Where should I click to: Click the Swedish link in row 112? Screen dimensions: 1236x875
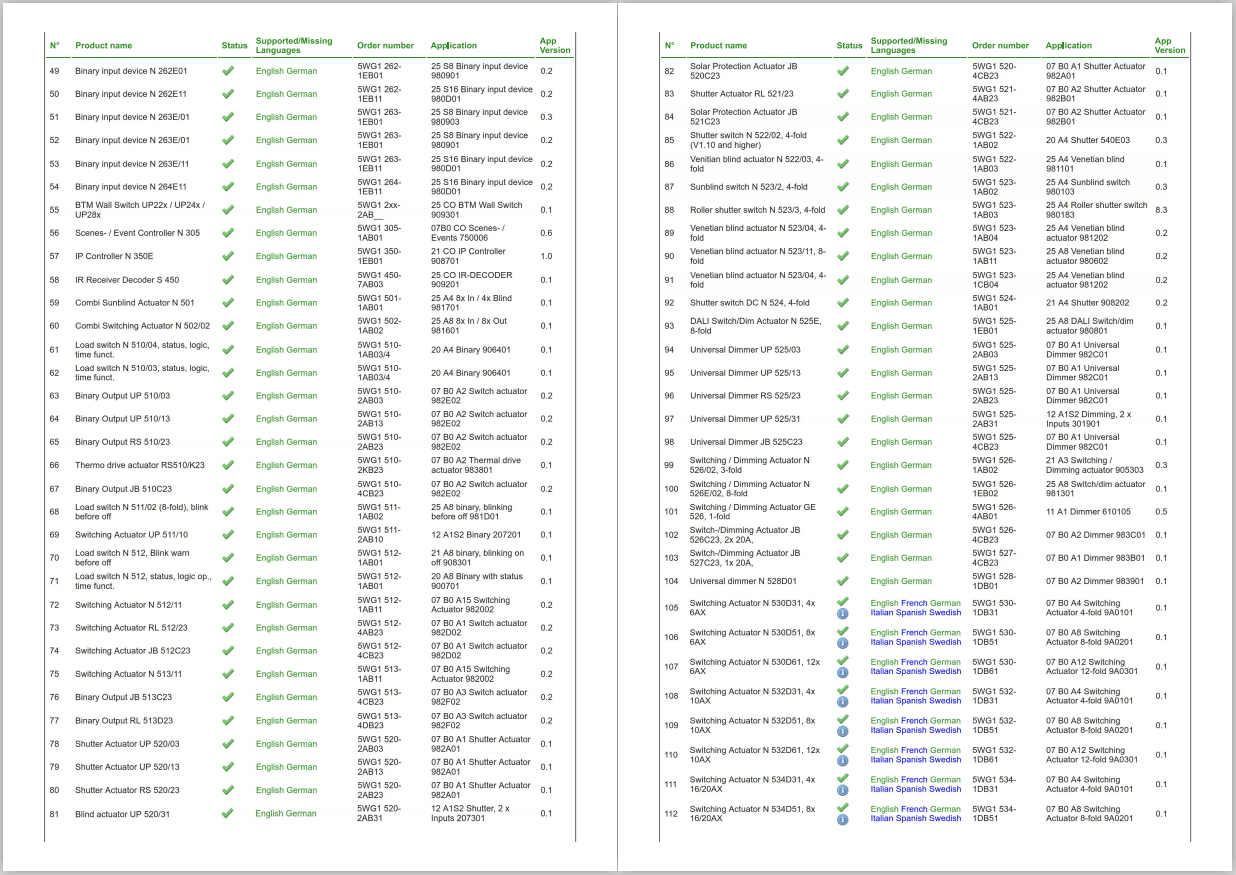tap(945, 818)
